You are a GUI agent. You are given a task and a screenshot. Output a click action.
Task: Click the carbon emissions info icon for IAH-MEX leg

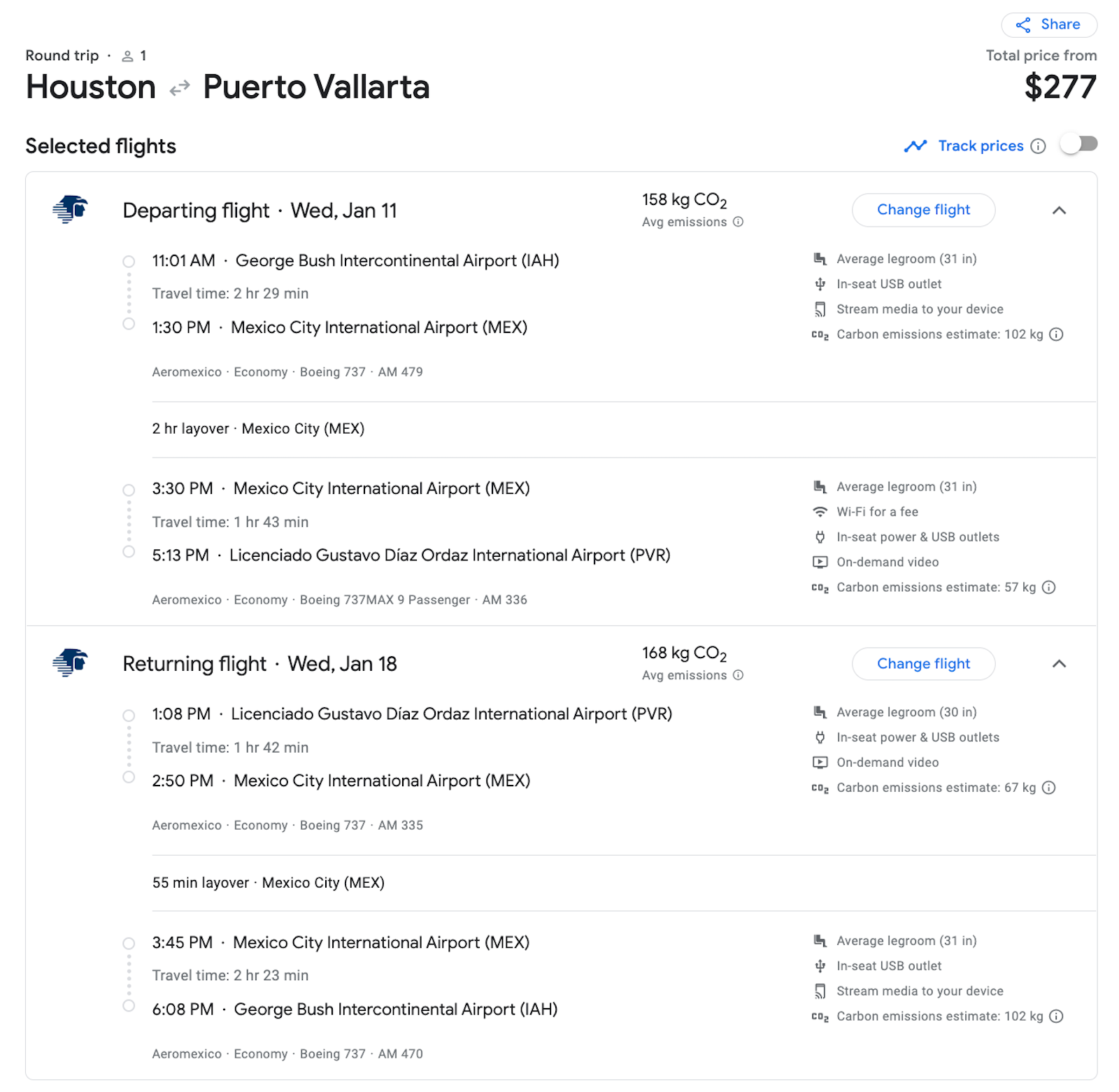1056,334
